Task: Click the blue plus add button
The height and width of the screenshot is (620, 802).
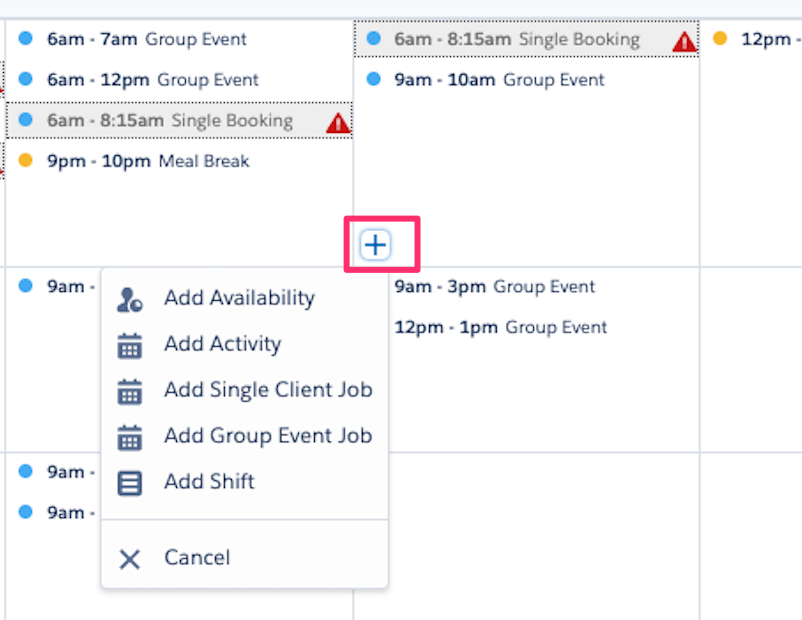Action: coord(375,245)
